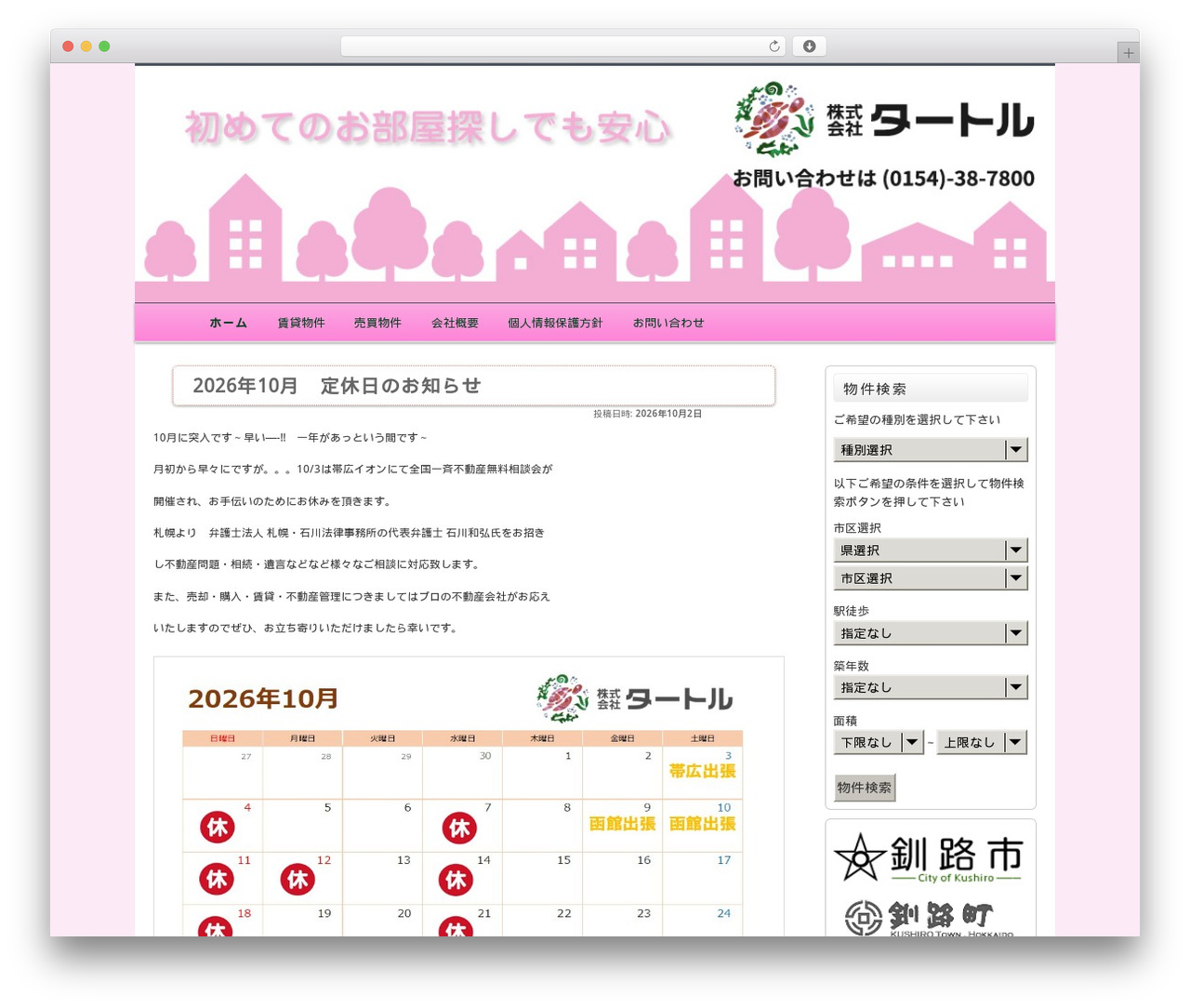The width and height of the screenshot is (1190, 1008).
Task: Open the 賃貸物件 menu item
Action: (301, 323)
